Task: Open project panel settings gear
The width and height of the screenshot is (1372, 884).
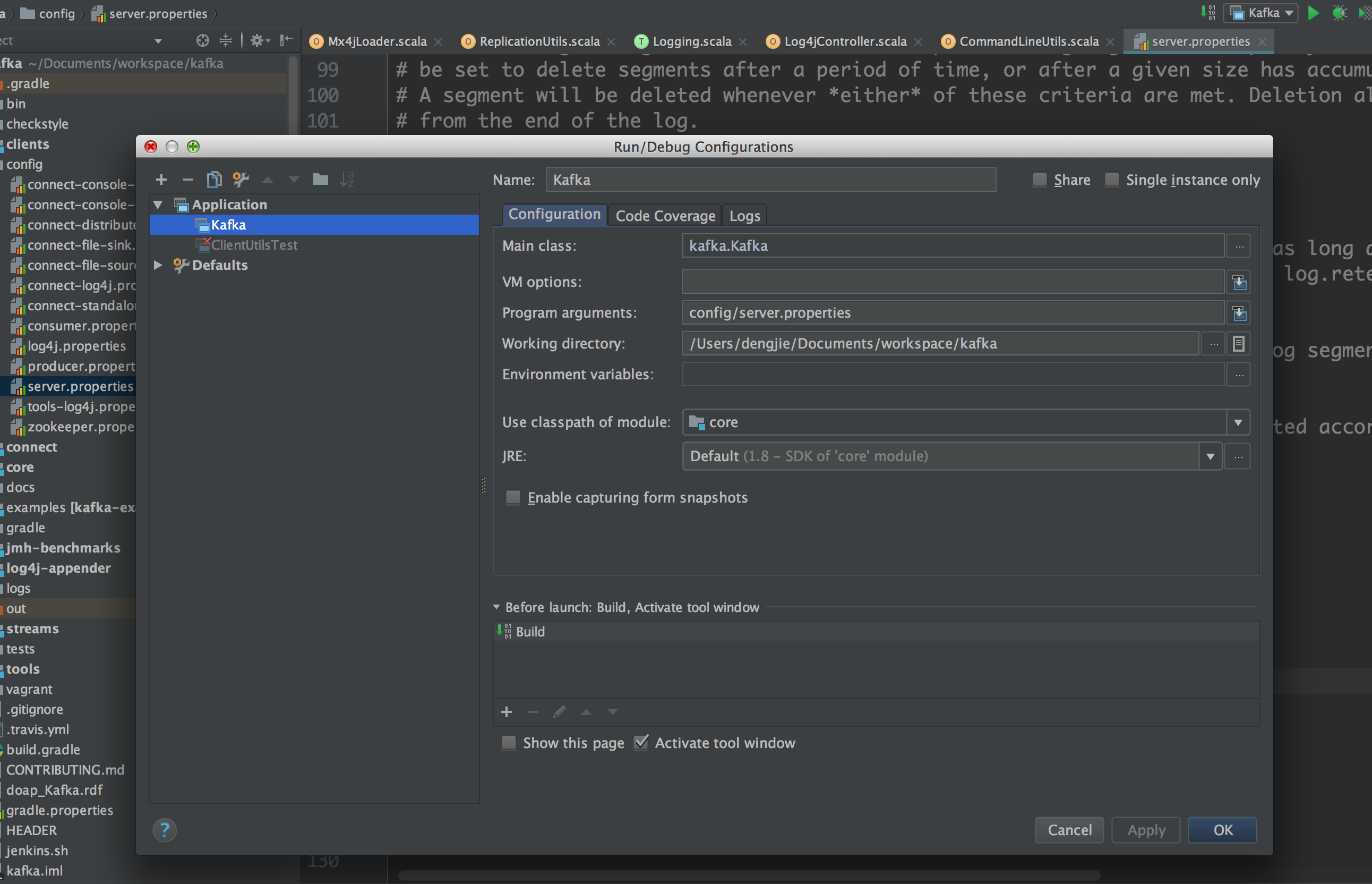Action: 259,40
